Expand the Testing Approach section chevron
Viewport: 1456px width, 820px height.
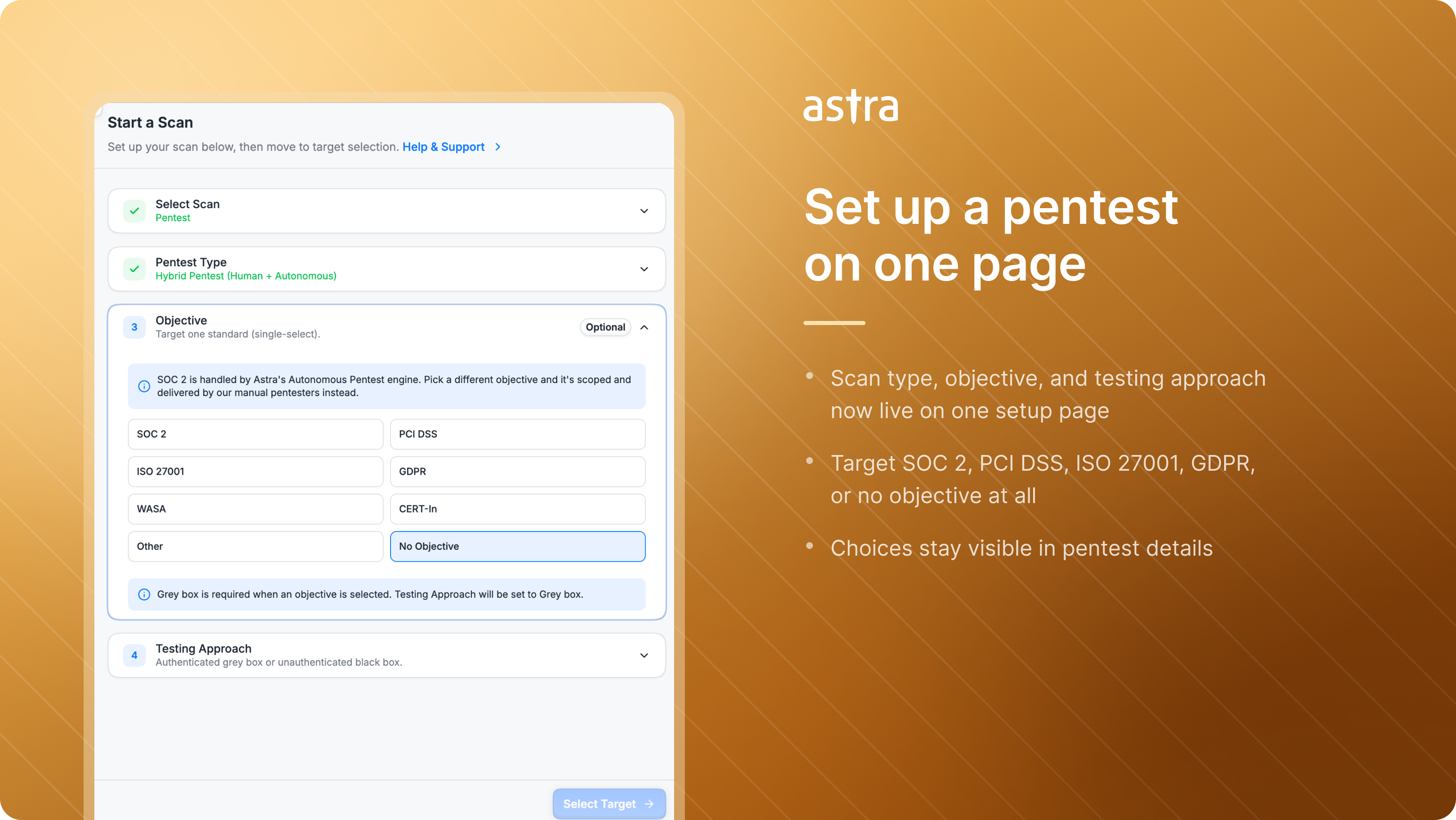(644, 655)
